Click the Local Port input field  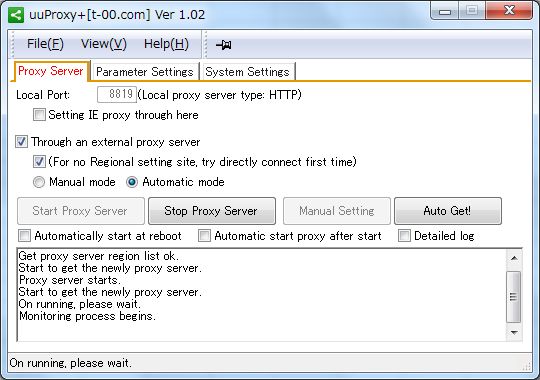point(117,94)
